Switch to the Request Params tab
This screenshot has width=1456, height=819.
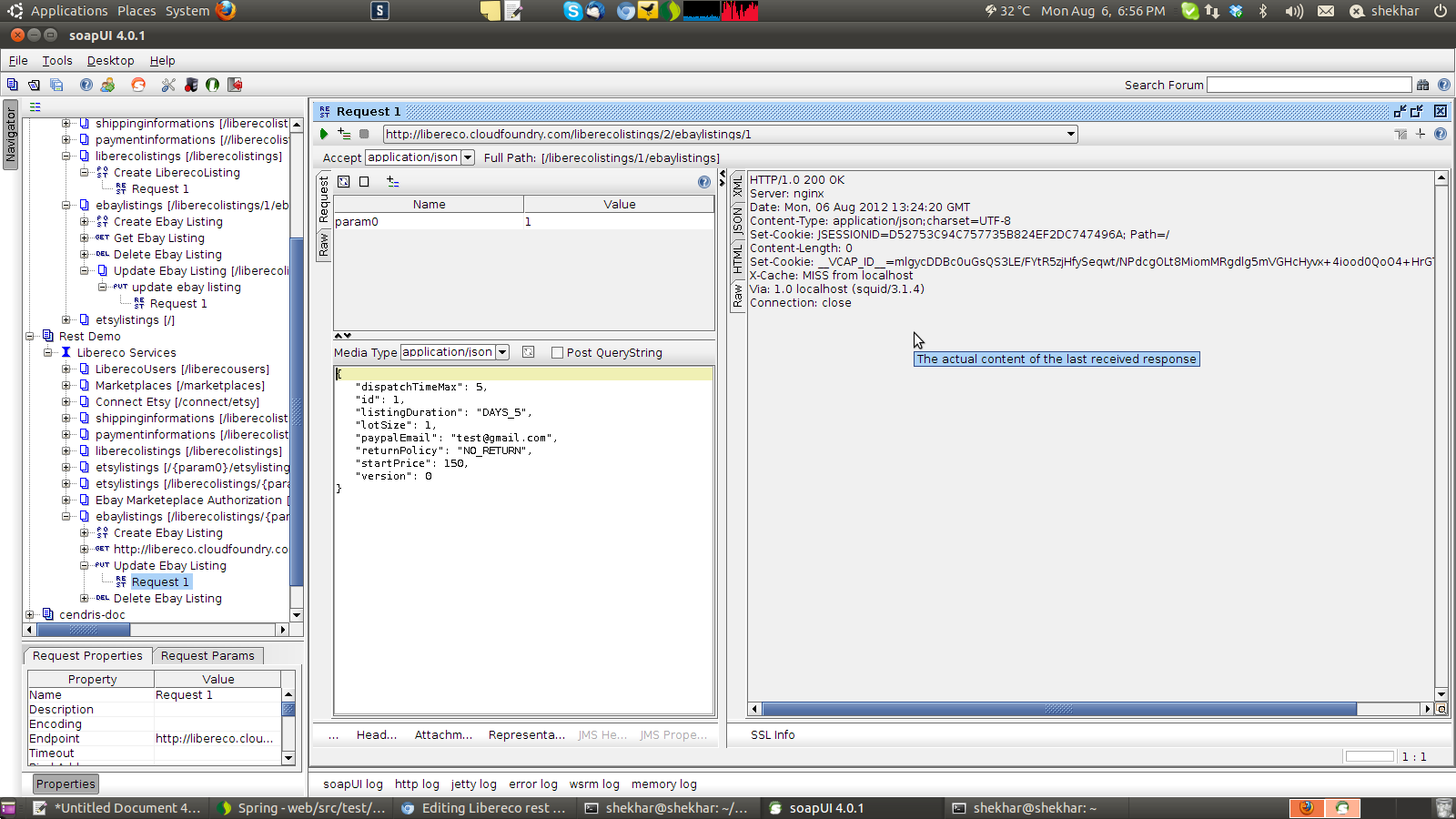click(x=207, y=656)
